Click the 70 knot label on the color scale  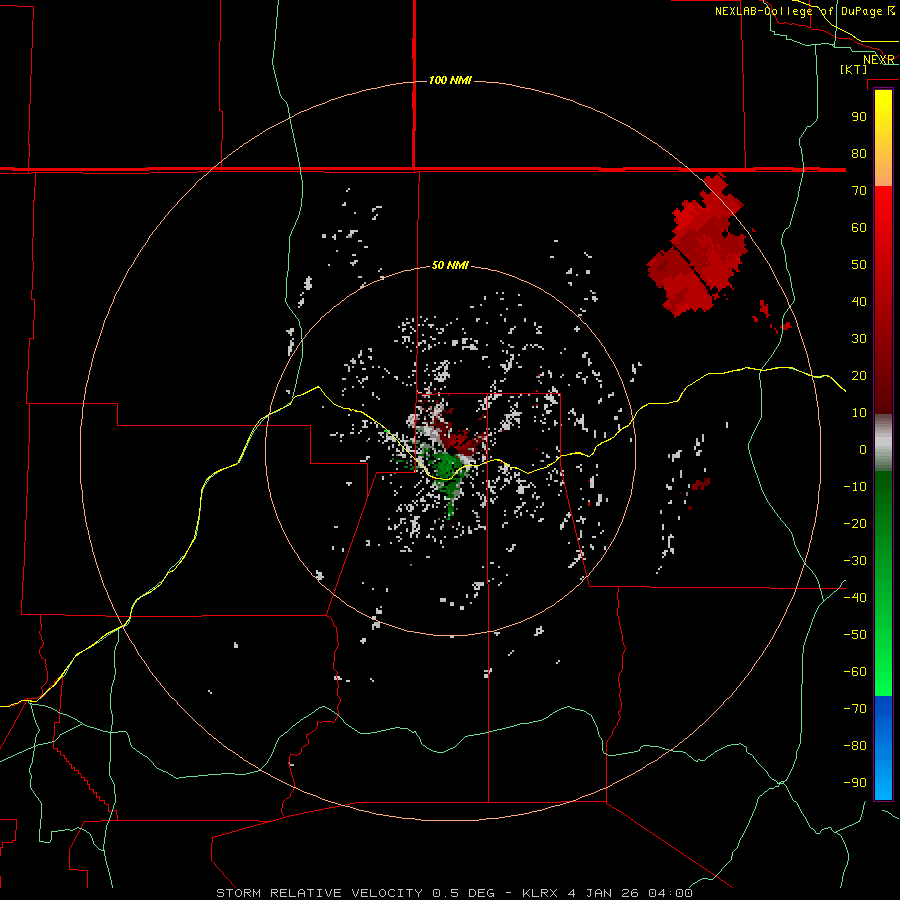[859, 191]
